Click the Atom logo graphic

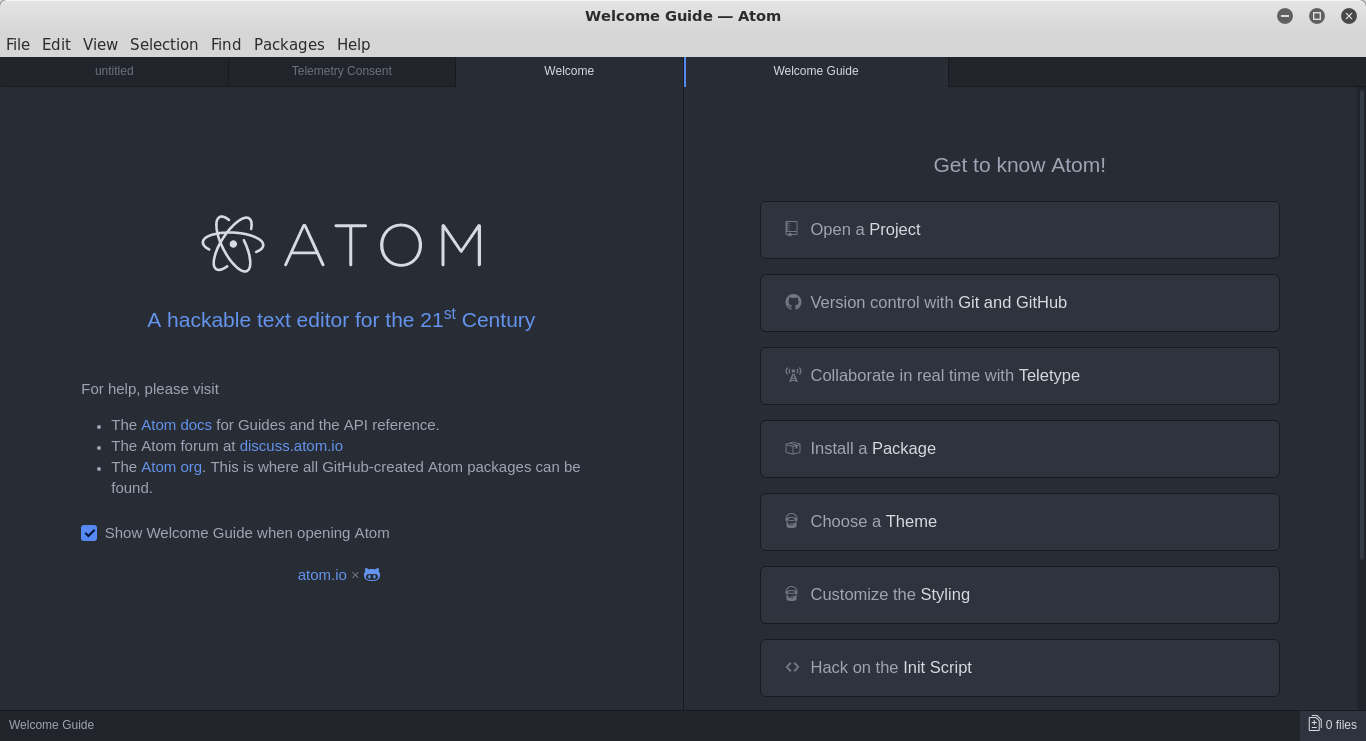[342, 244]
